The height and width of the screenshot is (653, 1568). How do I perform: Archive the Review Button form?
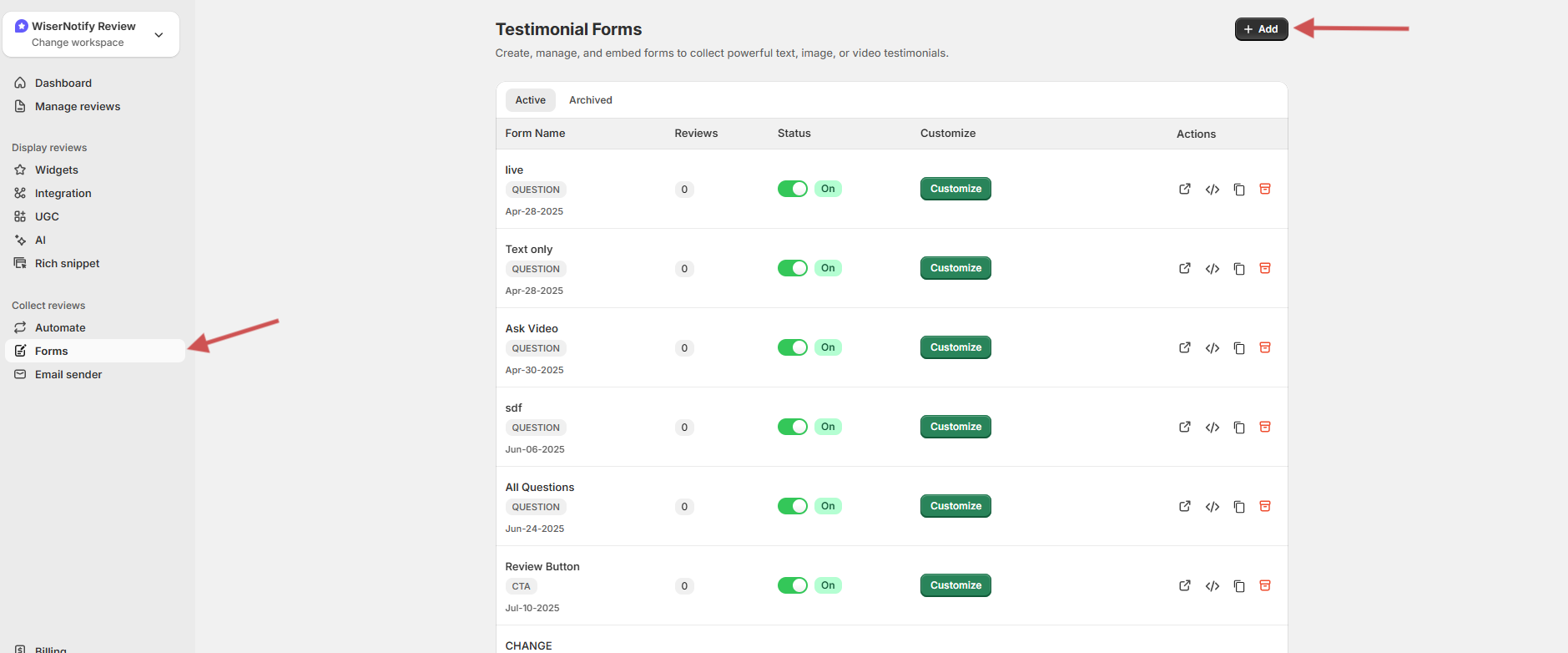(1265, 585)
